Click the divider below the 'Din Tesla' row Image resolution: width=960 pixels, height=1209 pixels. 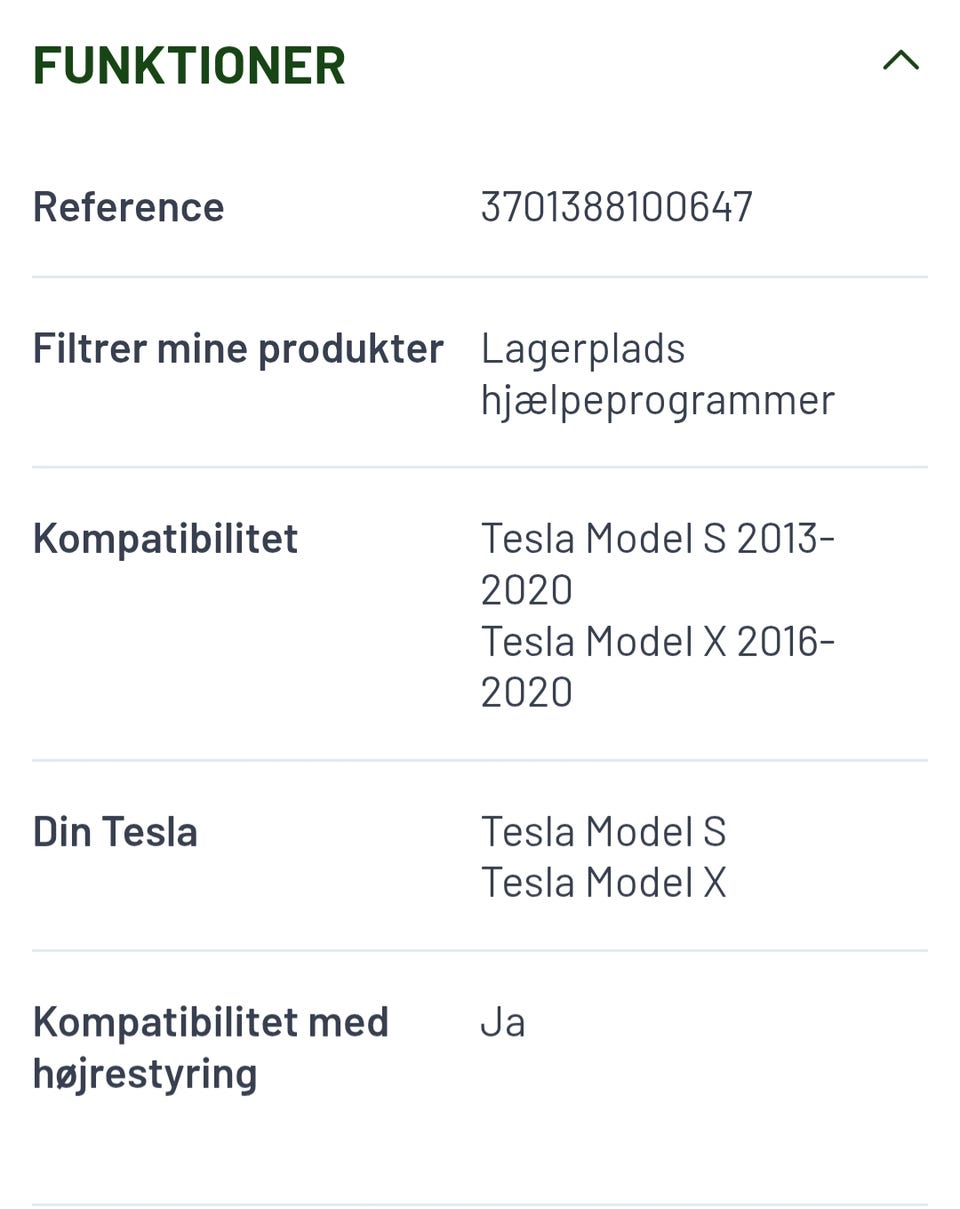(480, 950)
